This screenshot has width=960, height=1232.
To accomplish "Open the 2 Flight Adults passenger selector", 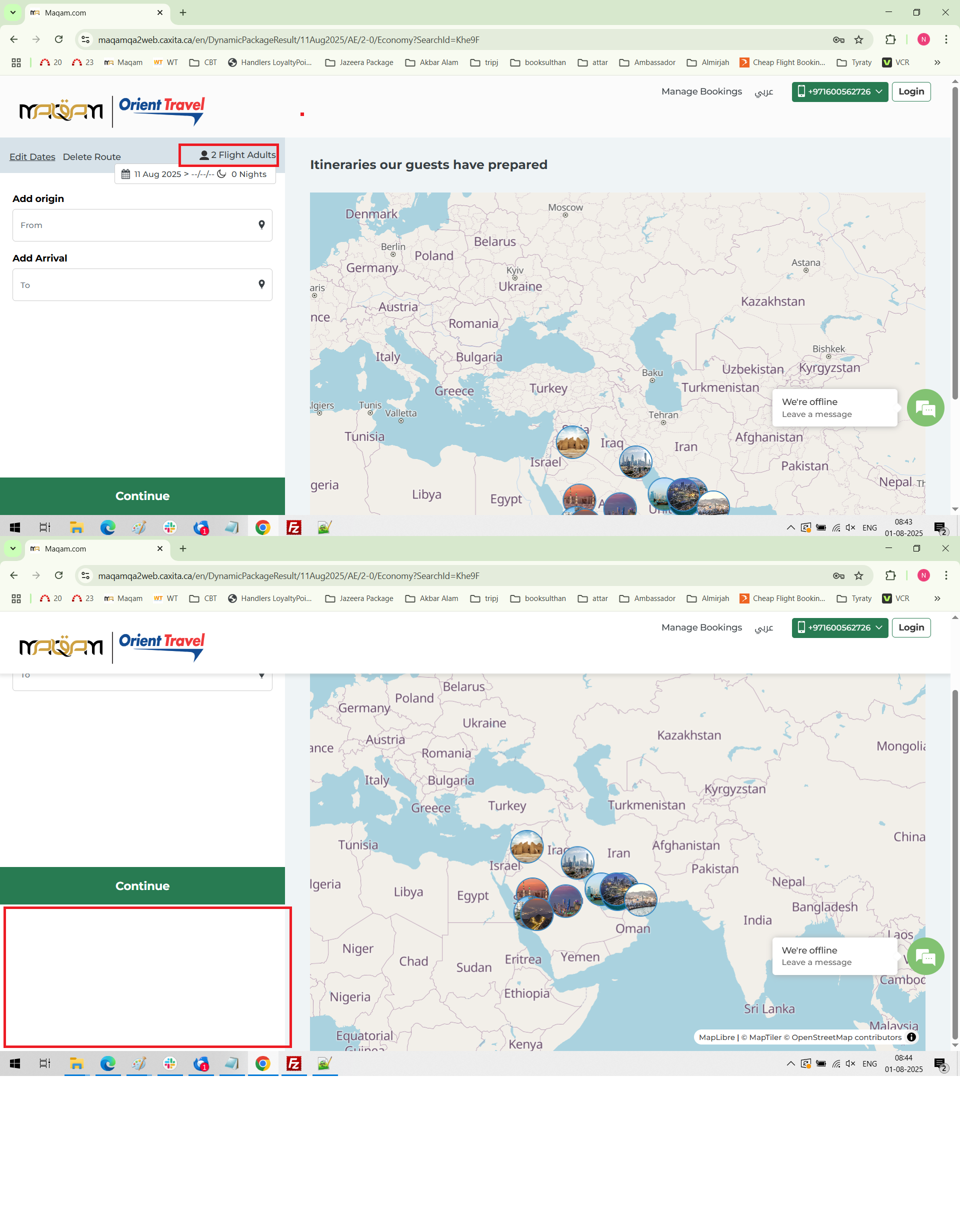I will (x=237, y=154).
